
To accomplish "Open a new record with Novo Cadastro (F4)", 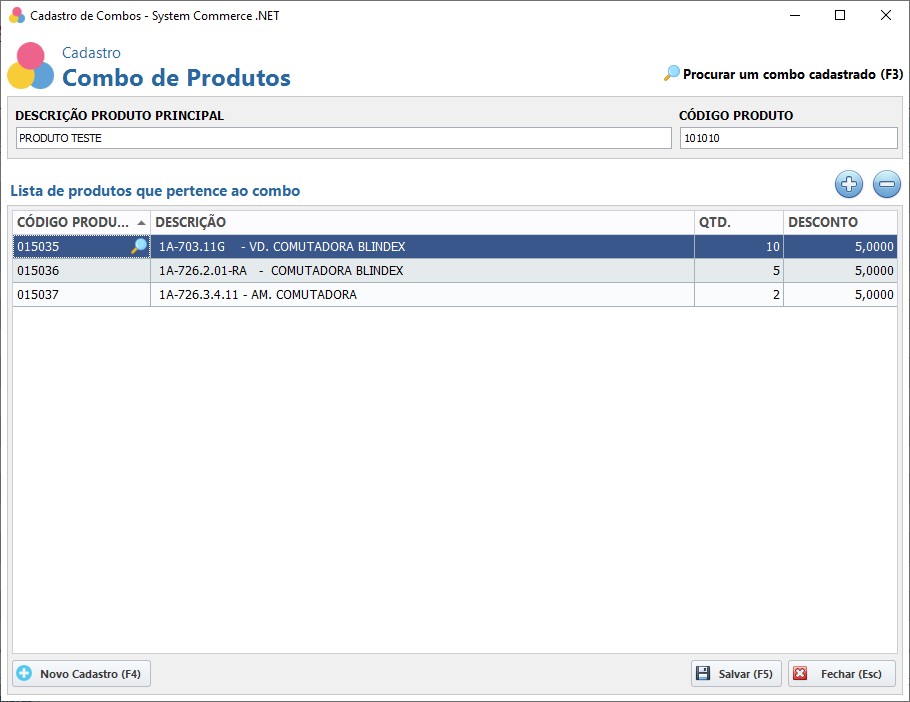I will pos(80,673).
